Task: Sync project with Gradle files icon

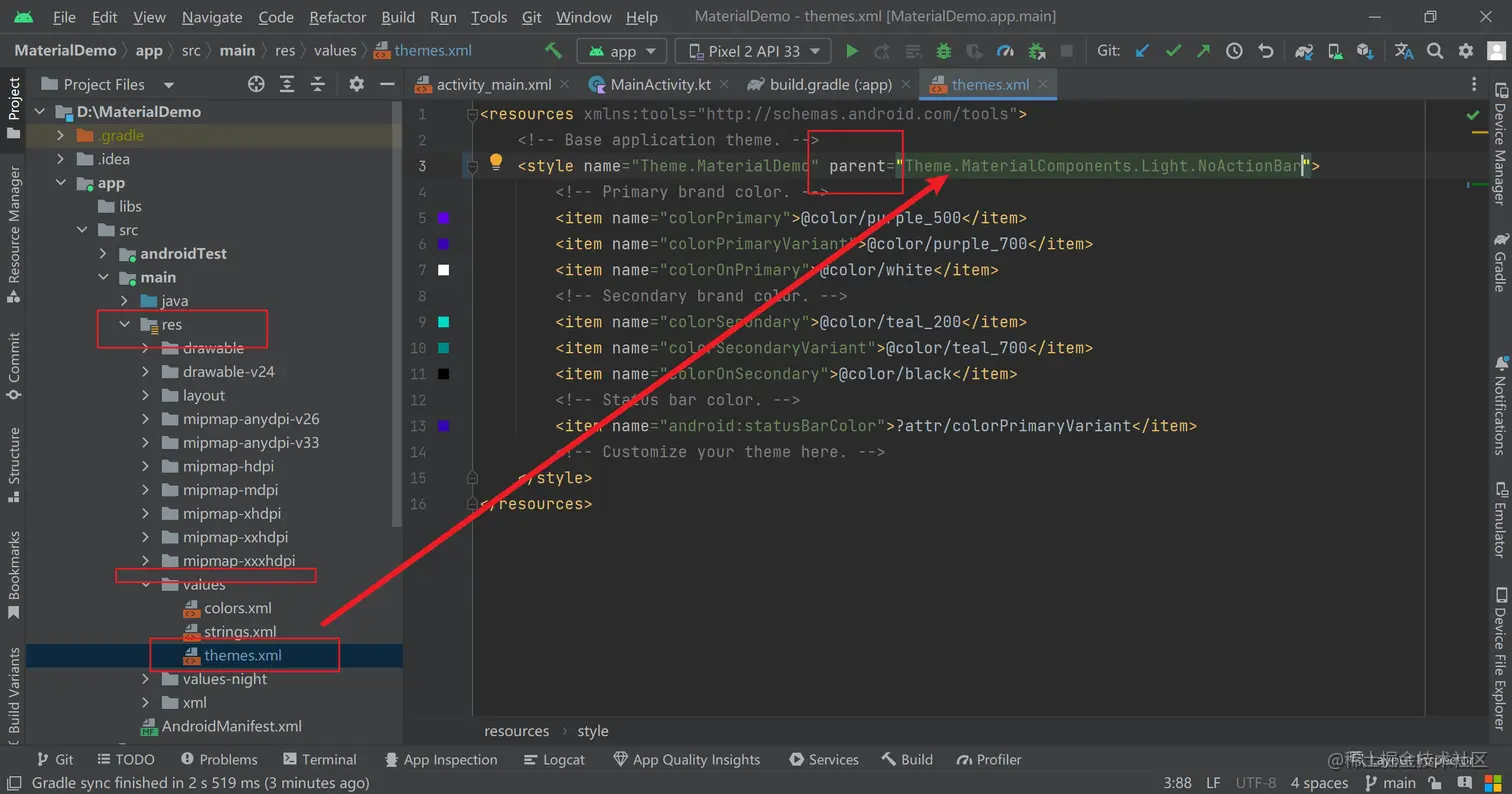Action: [x=1304, y=50]
